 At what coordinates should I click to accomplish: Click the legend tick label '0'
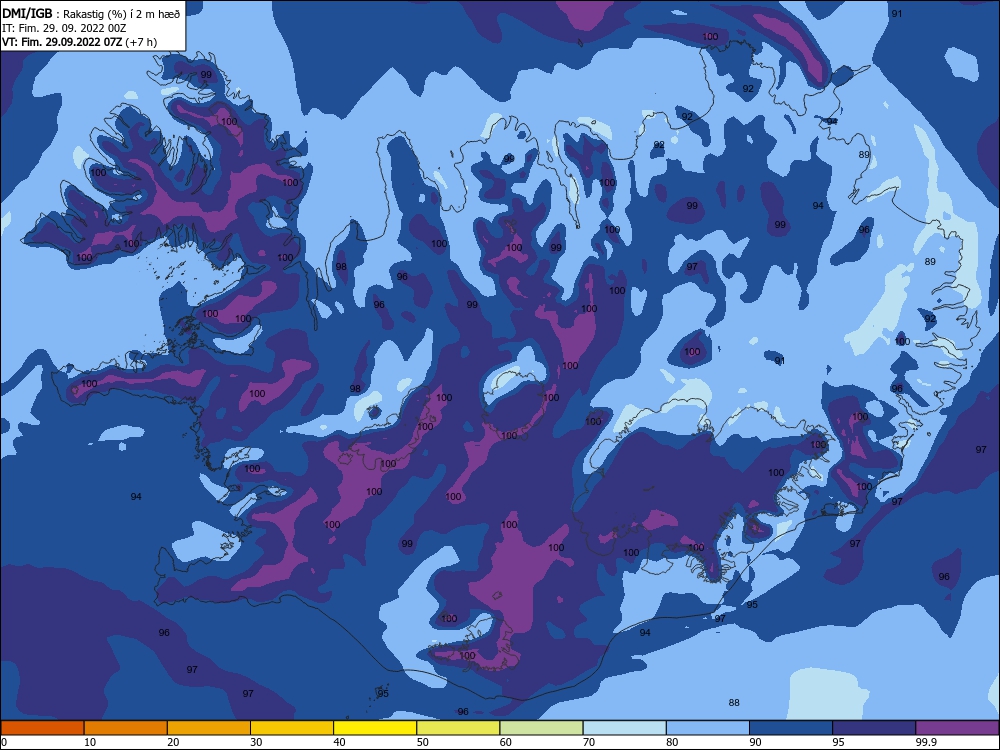pyautogui.click(x=4, y=742)
